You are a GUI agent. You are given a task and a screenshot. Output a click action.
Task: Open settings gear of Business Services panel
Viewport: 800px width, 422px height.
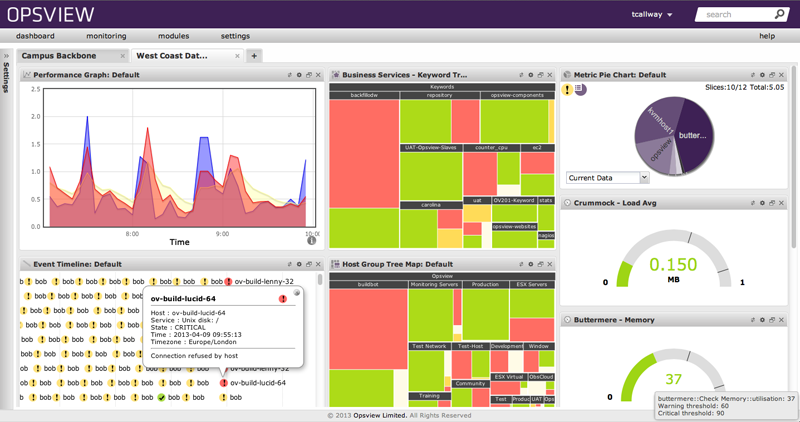tap(531, 75)
